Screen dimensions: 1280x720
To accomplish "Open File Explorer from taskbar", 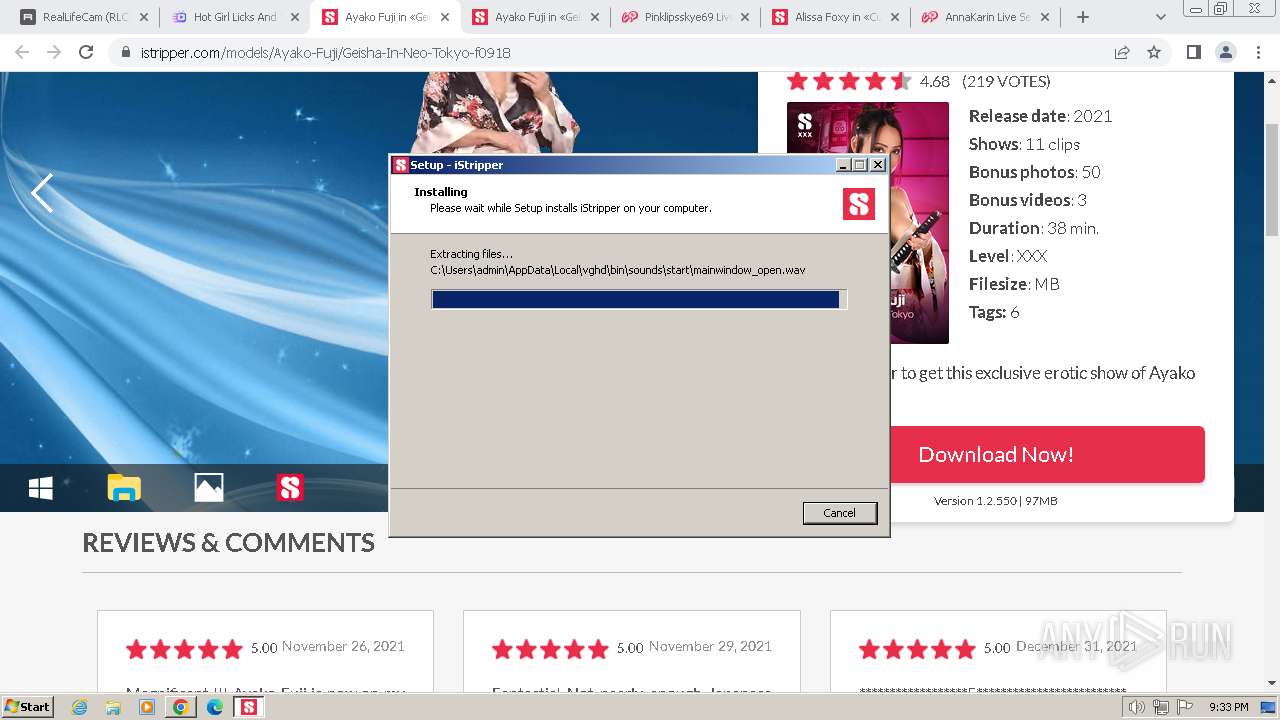I will (113, 707).
